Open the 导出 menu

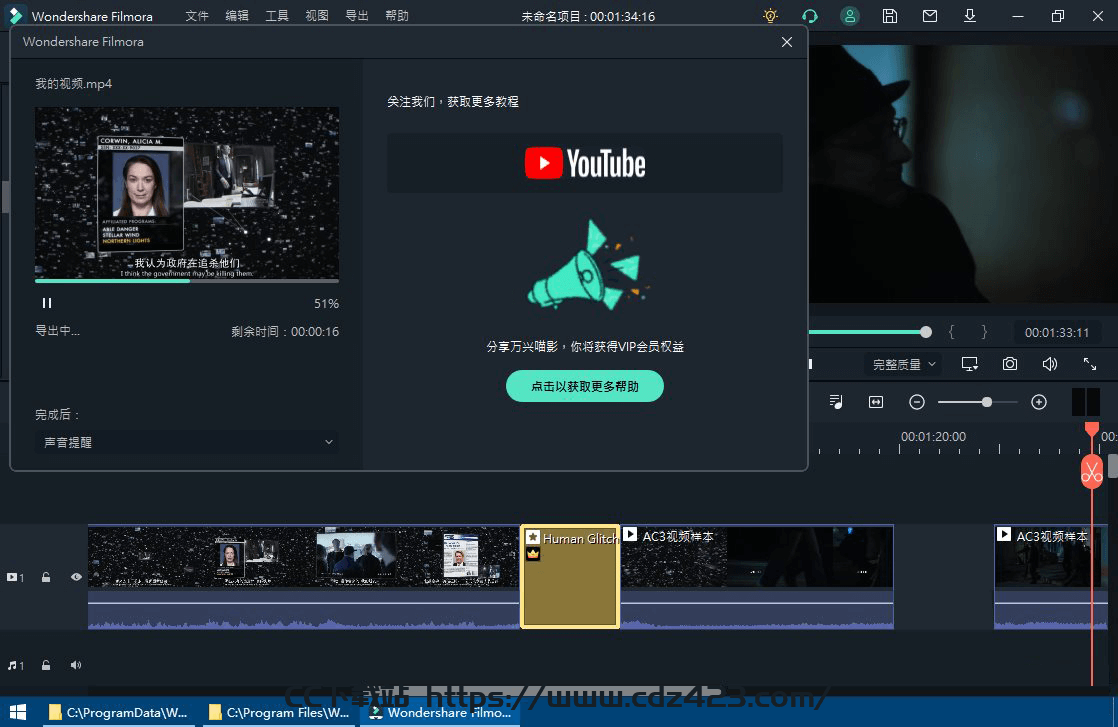pos(357,16)
